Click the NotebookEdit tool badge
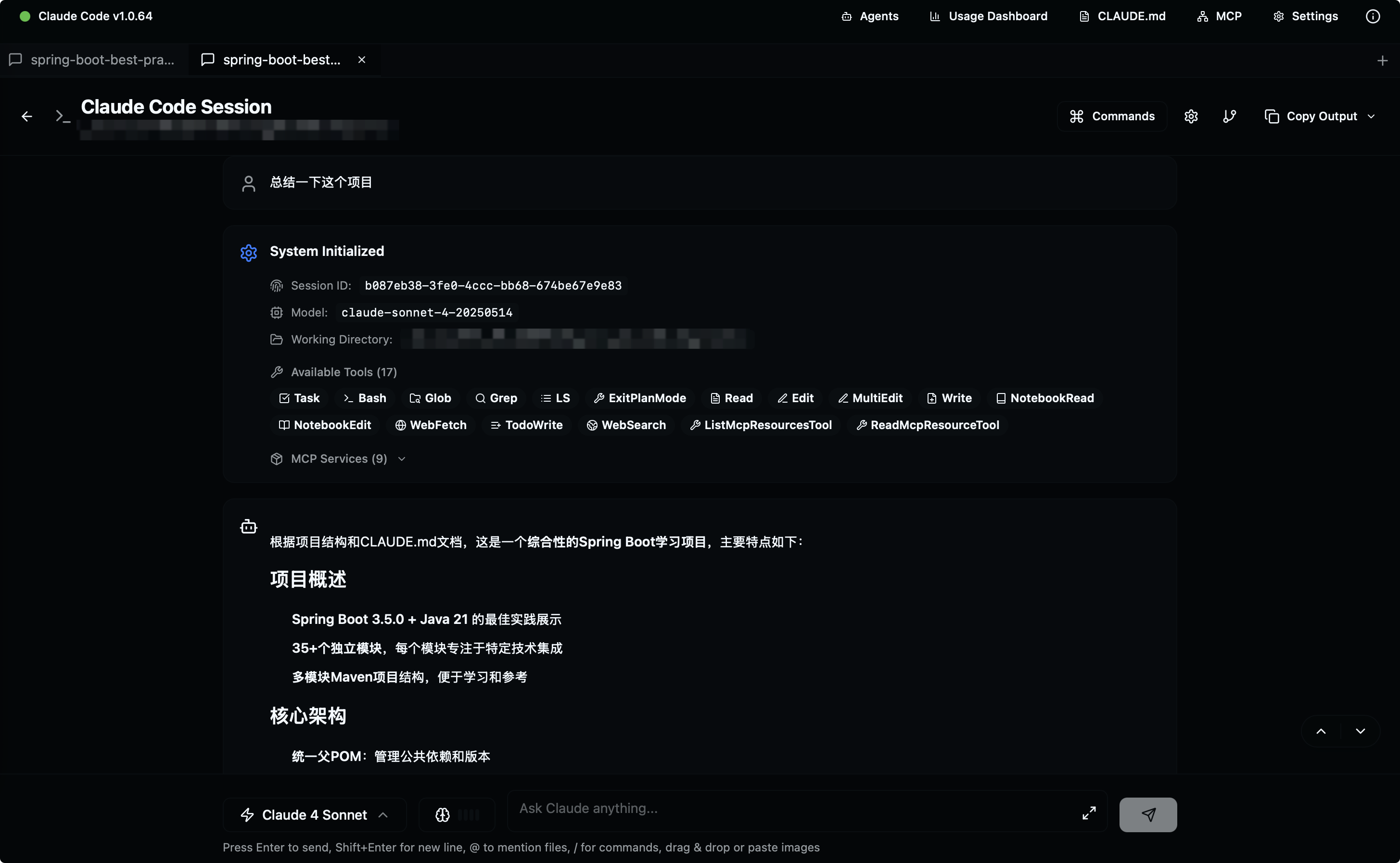 (325, 425)
